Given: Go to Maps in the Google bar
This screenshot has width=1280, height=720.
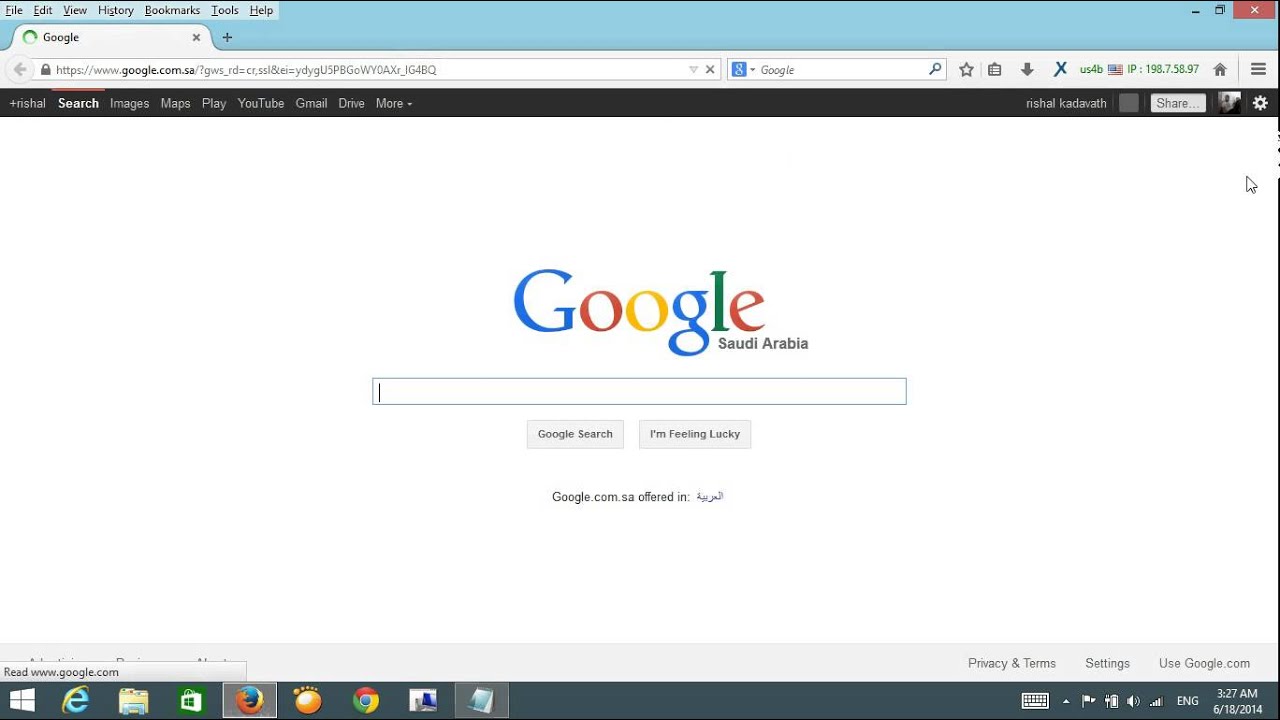Looking at the screenshot, I should [175, 103].
